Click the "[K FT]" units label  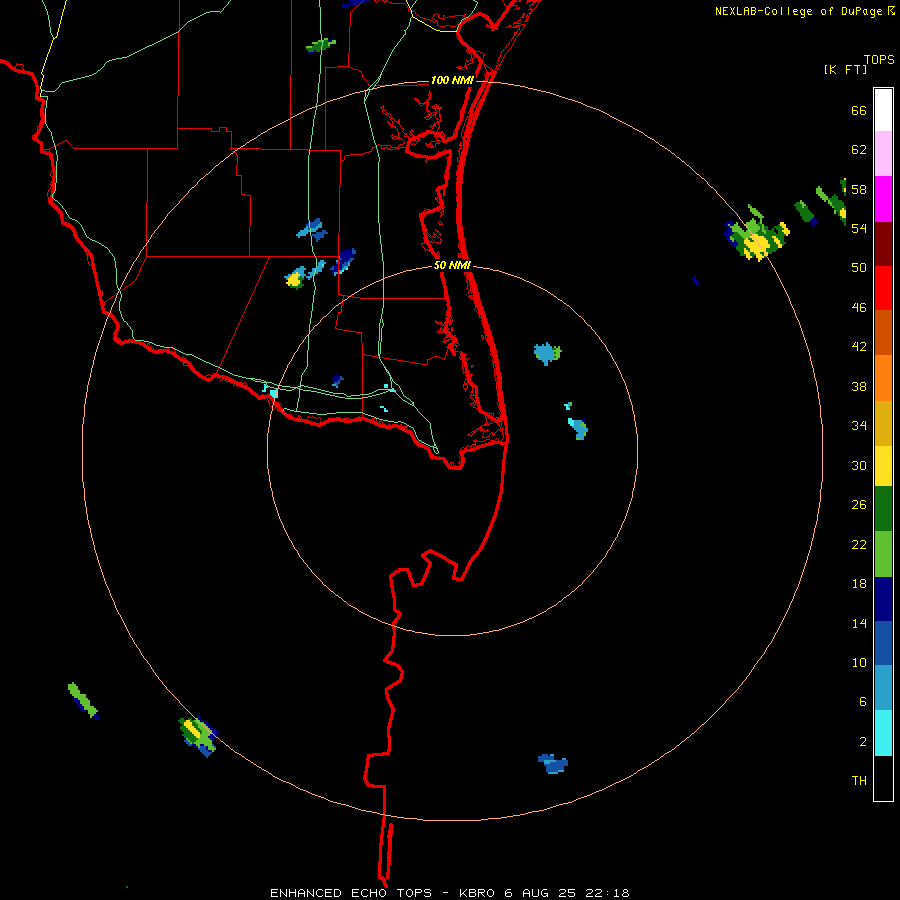coord(845,69)
